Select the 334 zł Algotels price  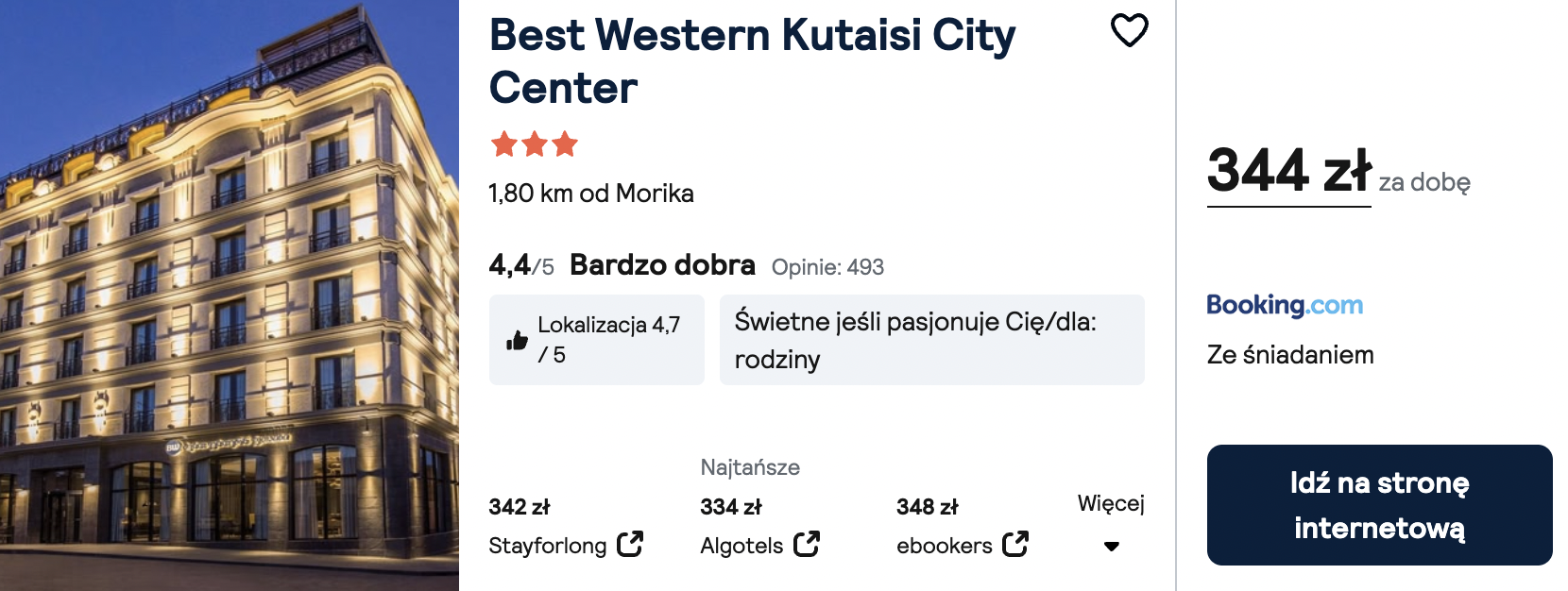pyautogui.click(x=730, y=507)
